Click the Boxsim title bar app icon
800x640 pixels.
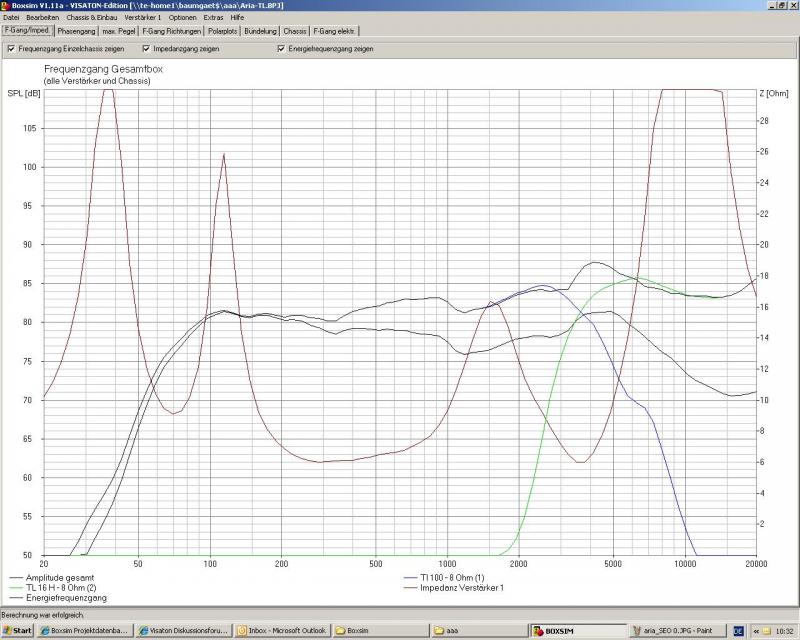tap(6, 5)
